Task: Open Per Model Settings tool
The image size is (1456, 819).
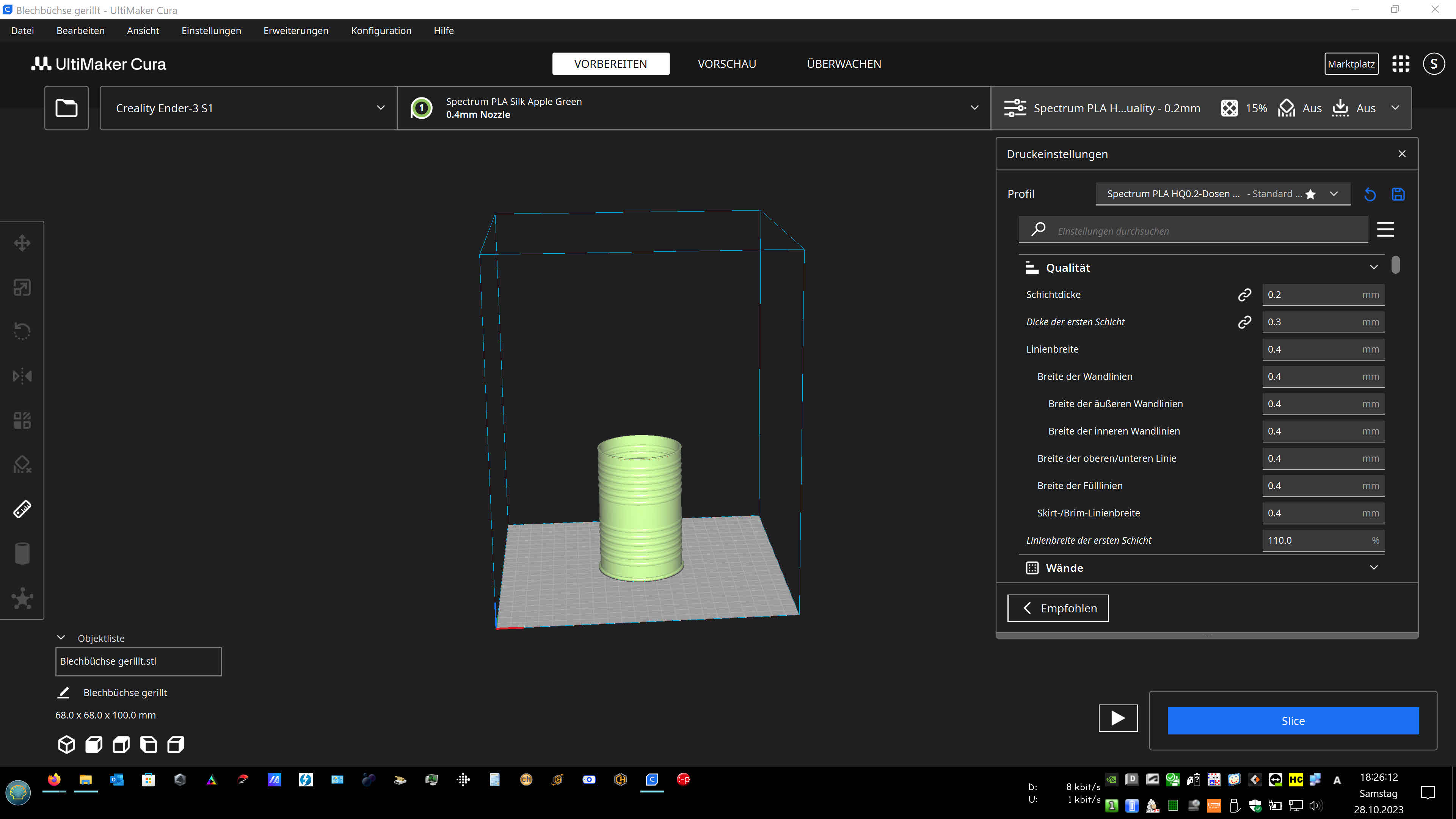Action: tap(22, 420)
